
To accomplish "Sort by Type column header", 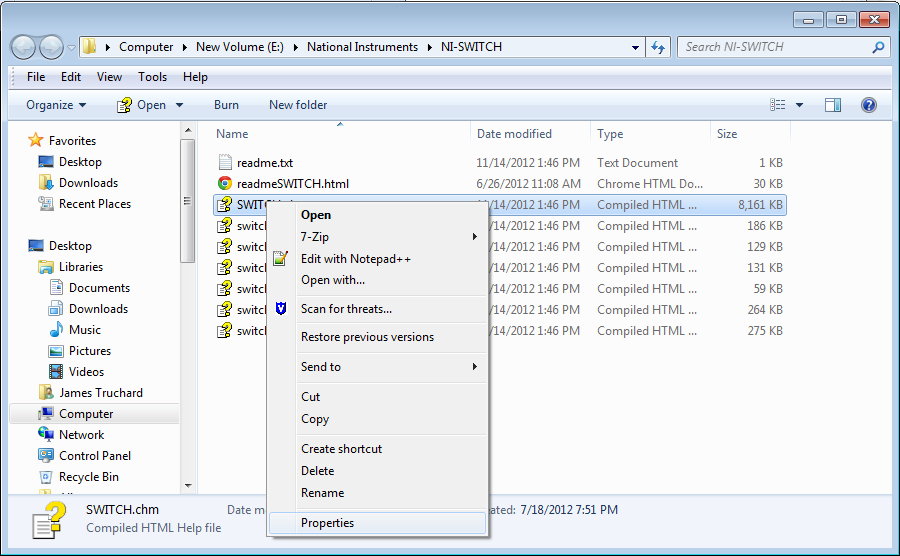I will [610, 134].
